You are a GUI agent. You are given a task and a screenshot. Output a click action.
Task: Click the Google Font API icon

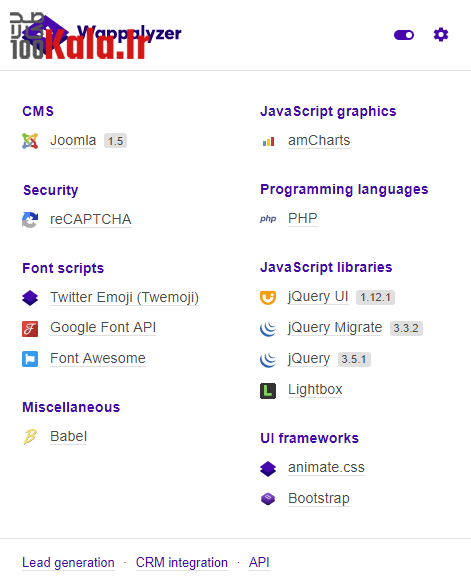[x=30, y=328]
